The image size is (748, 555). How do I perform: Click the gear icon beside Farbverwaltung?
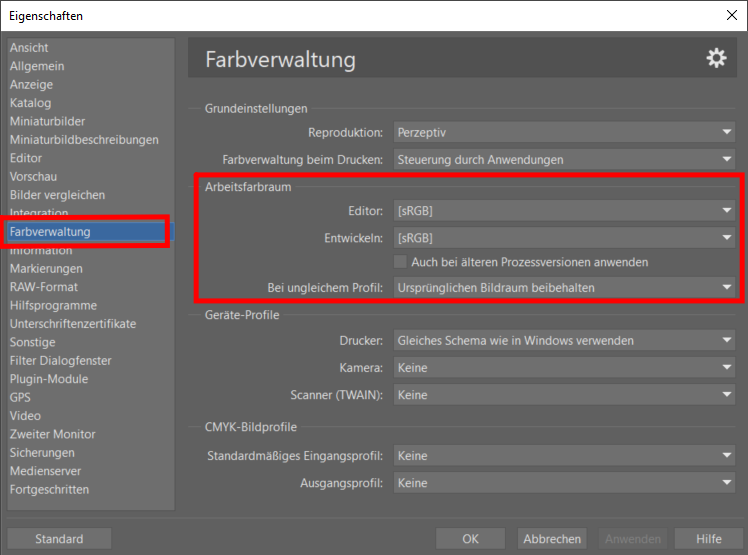(x=716, y=59)
